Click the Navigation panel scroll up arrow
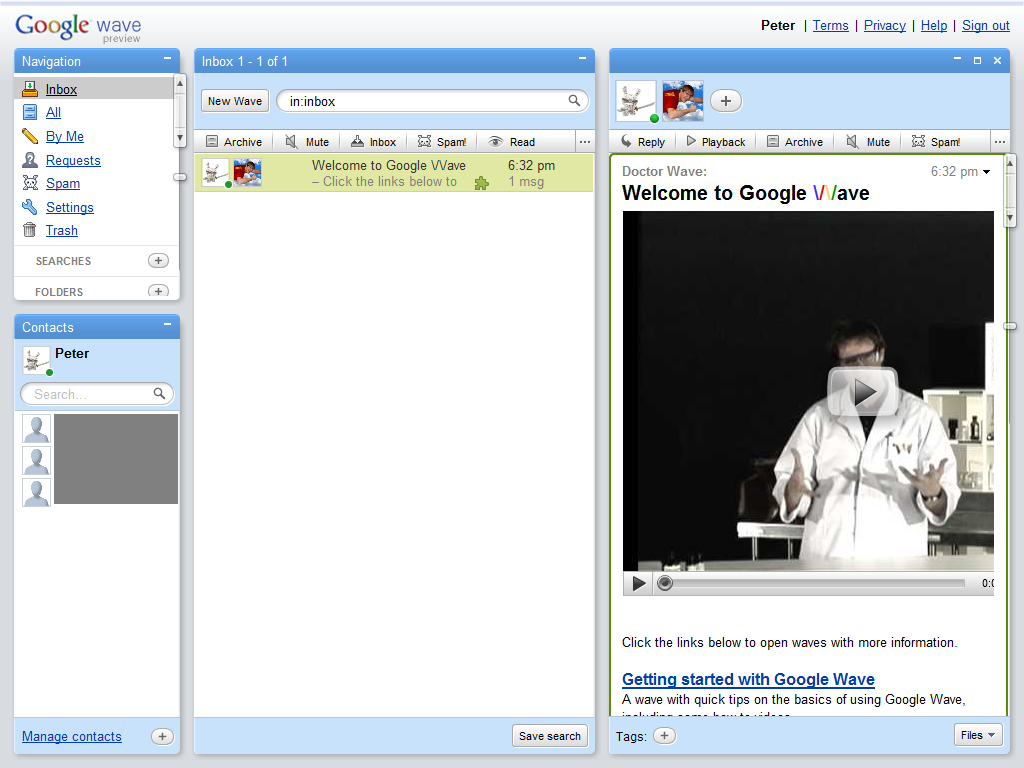 point(180,84)
